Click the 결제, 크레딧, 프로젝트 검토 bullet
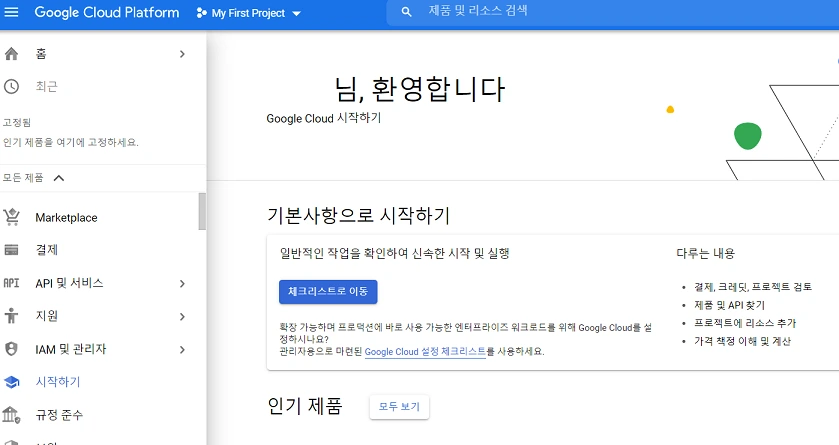 753,287
